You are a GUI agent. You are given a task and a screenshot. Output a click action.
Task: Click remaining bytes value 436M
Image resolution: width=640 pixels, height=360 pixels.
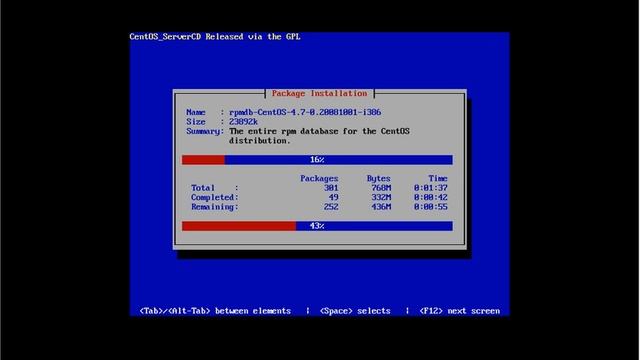381,207
